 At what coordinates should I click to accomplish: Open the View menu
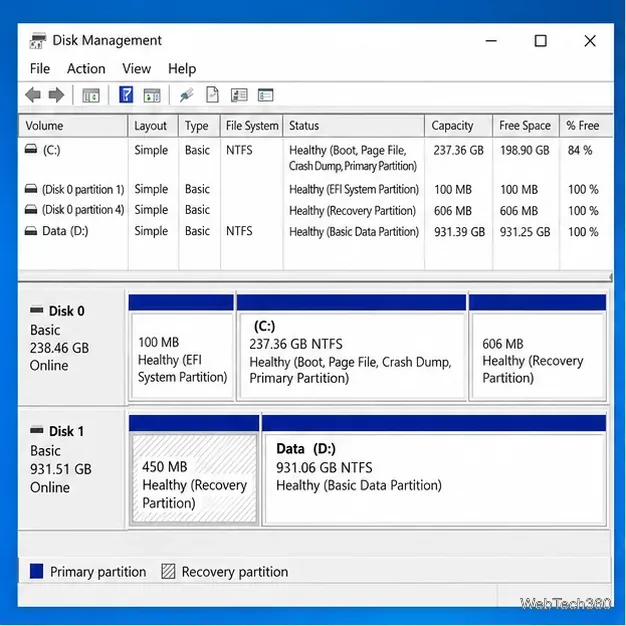137,69
